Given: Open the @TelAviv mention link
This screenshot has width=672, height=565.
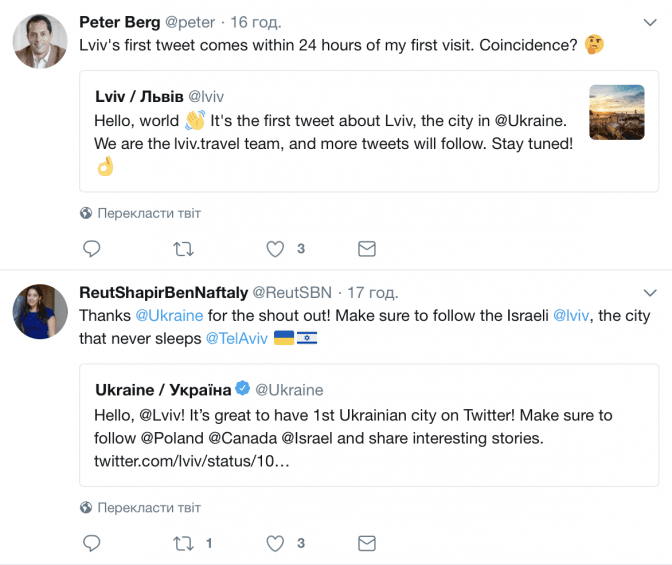Looking at the screenshot, I should click(237, 338).
